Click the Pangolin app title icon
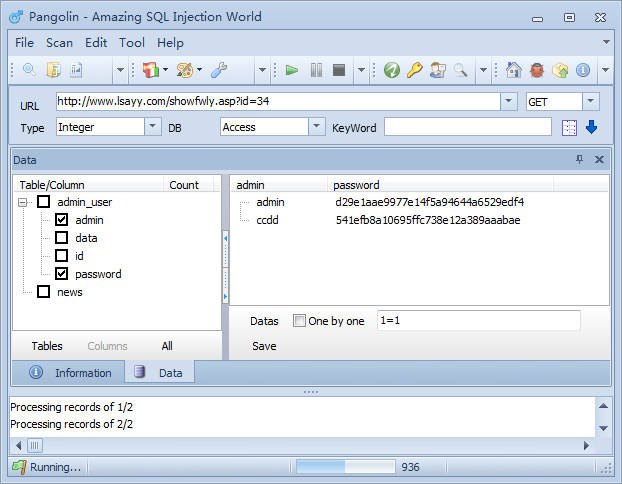The image size is (622, 484). point(16,17)
